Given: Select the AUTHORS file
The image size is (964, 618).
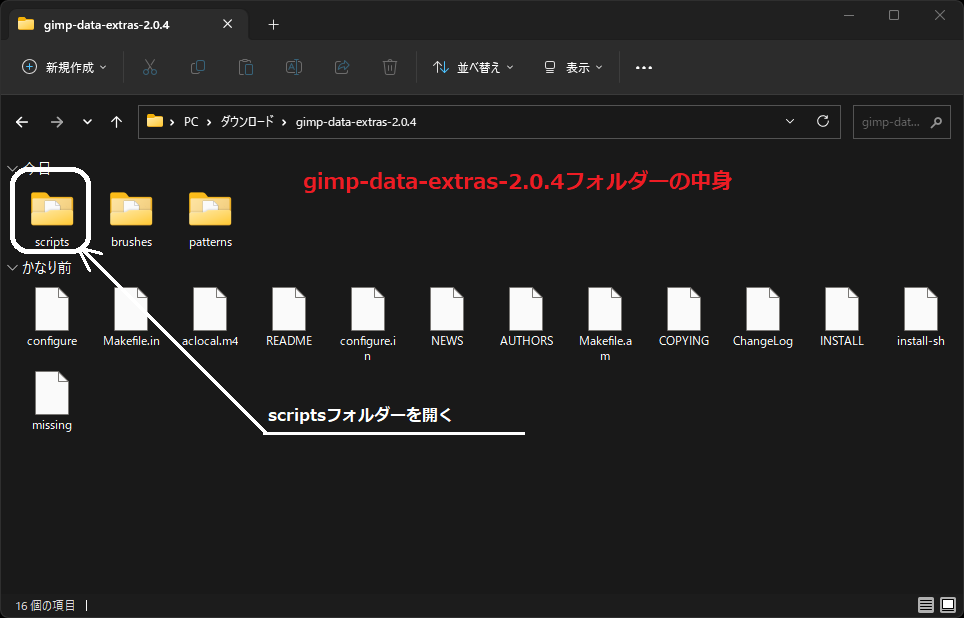Looking at the screenshot, I should pos(526,317).
